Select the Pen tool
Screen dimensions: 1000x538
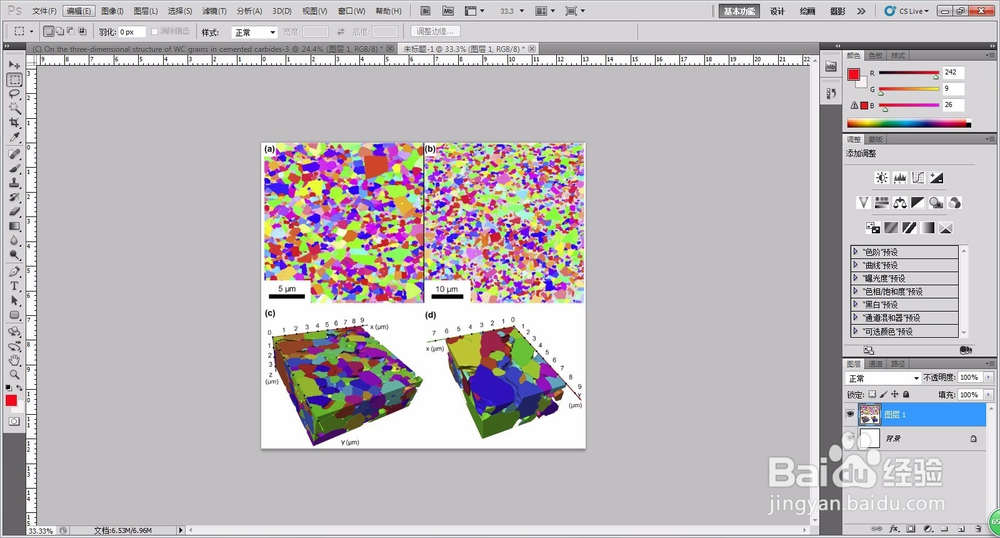pyautogui.click(x=14, y=272)
